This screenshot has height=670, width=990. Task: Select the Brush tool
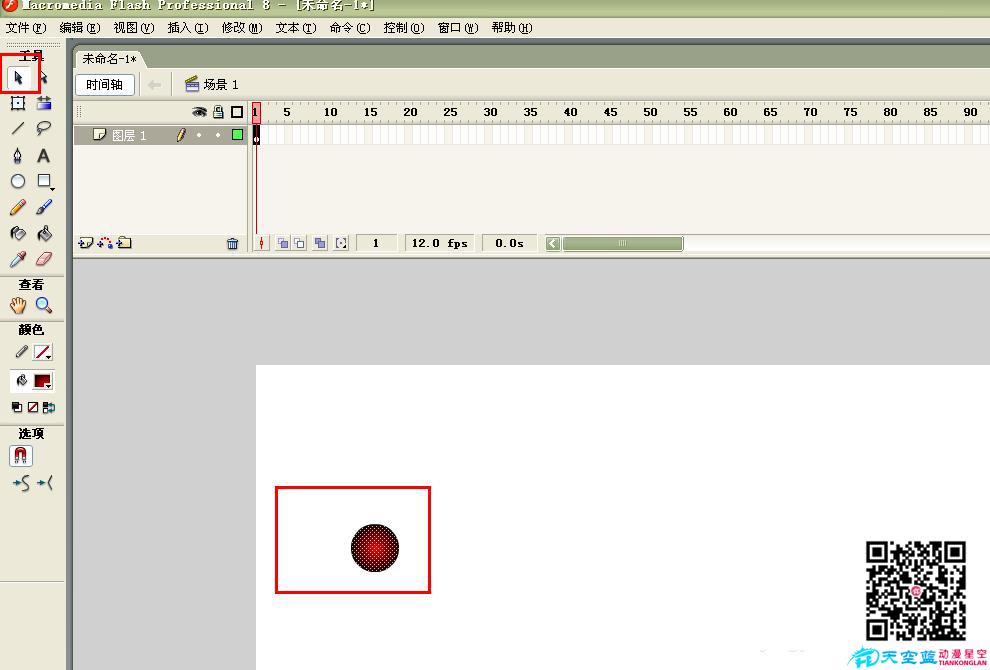click(44, 207)
